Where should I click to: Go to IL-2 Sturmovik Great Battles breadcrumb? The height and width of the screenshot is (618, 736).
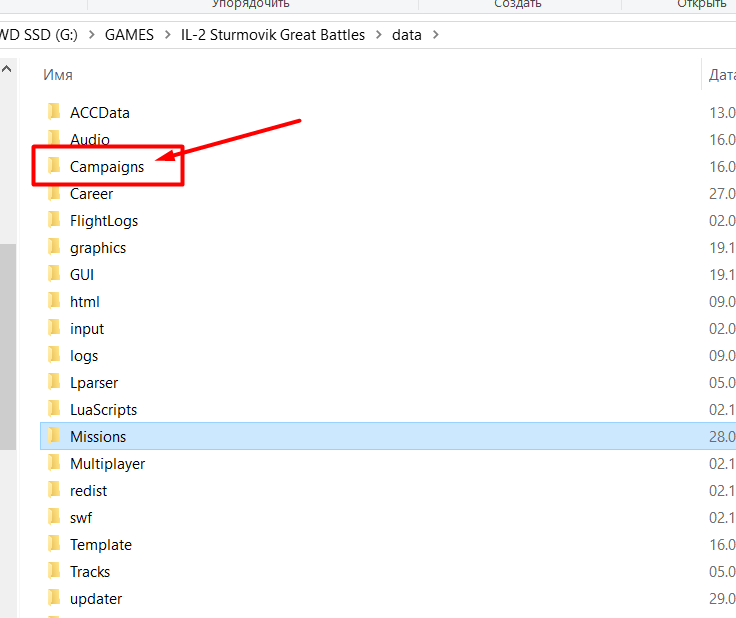point(273,35)
